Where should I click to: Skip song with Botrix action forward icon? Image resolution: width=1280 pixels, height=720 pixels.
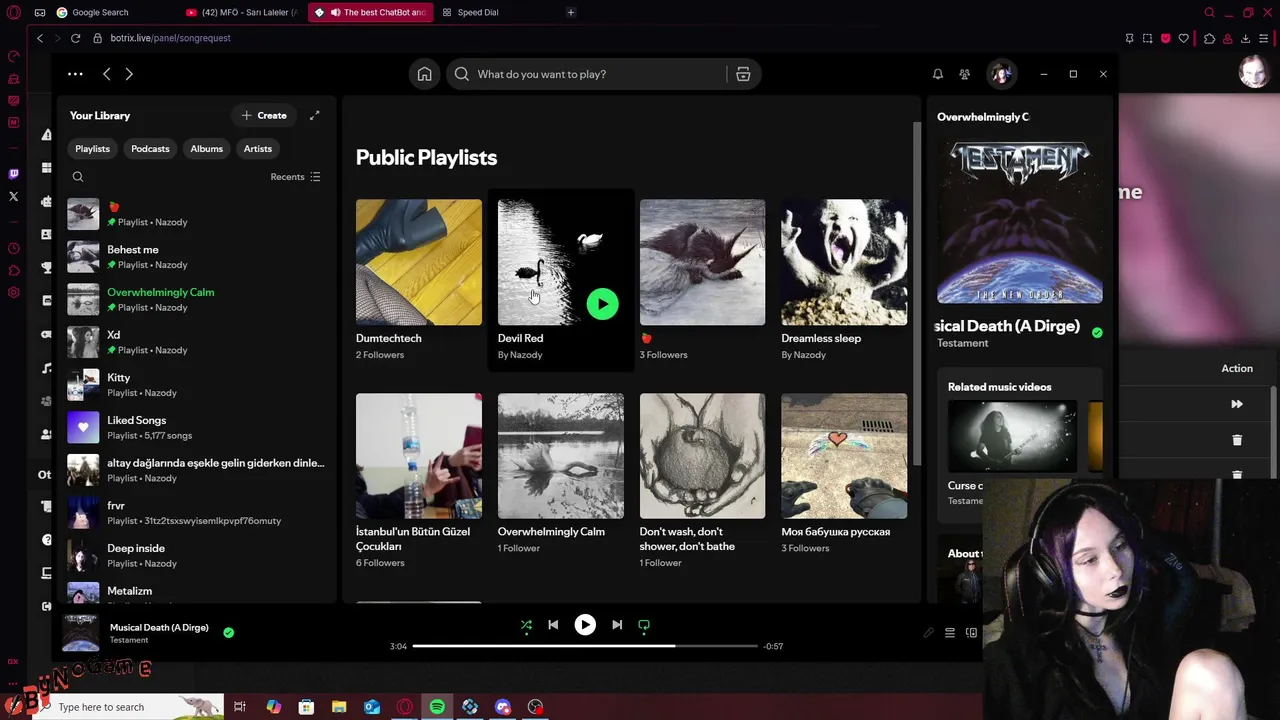pos(1237,404)
